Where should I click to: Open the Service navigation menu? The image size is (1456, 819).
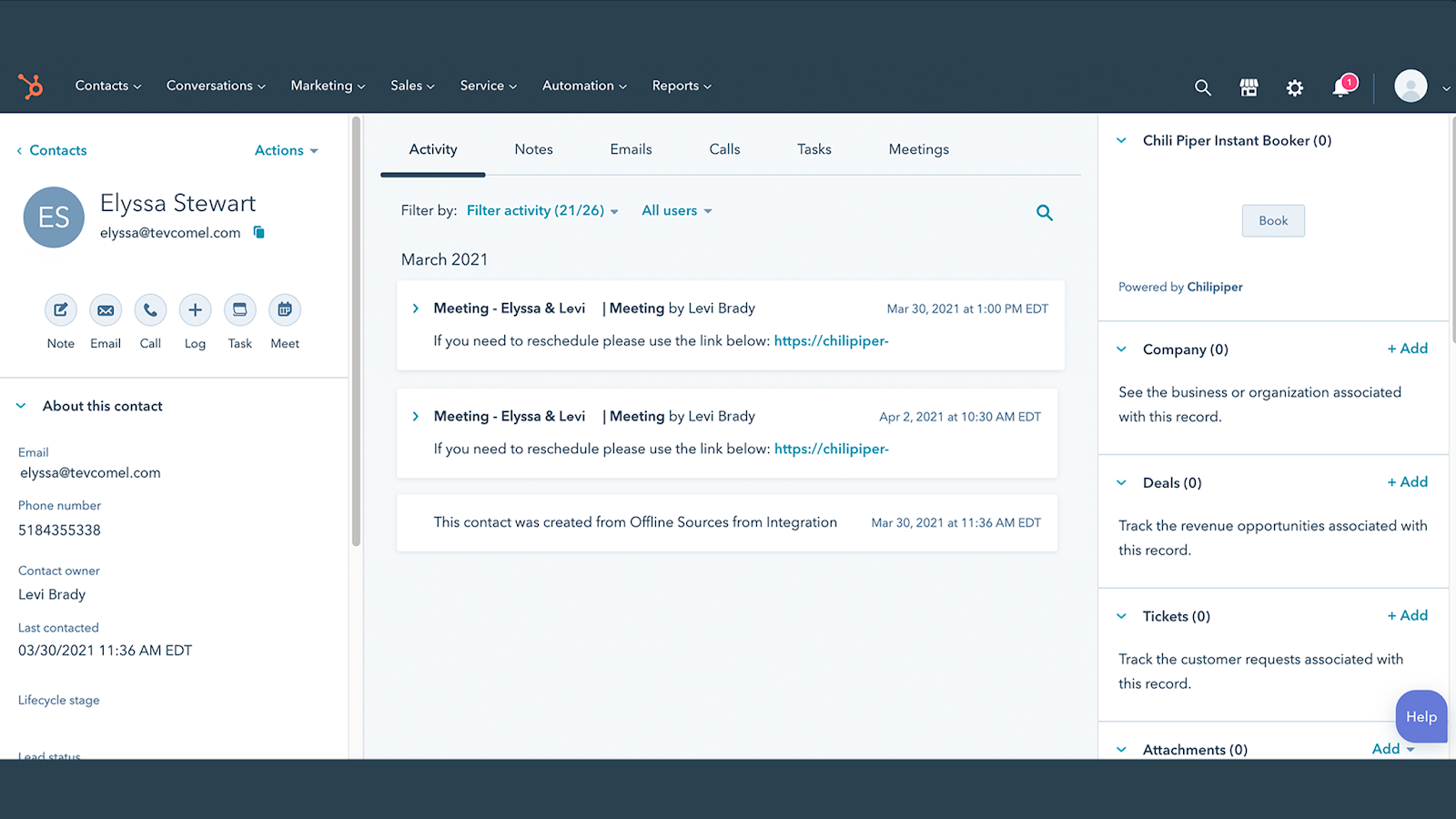489,86
